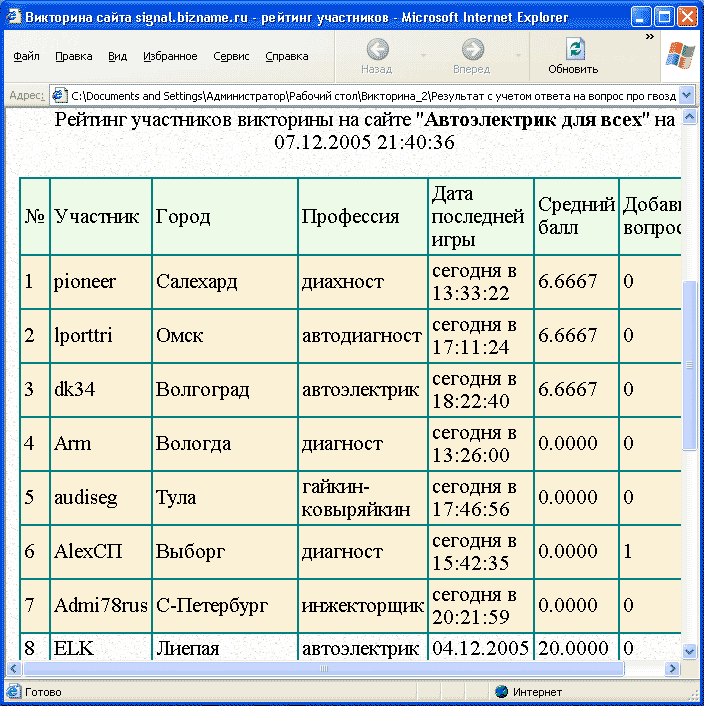Open the Правка menu
704x706 pixels.
click(x=74, y=56)
